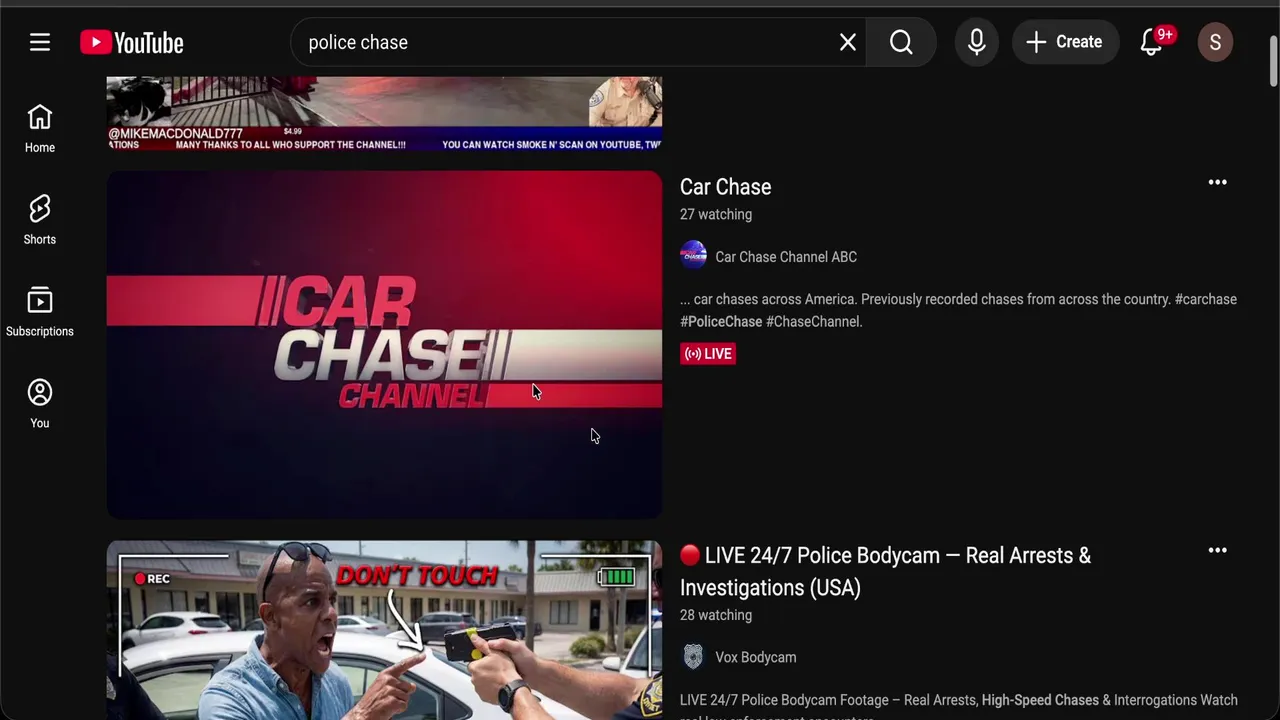Open Subscriptions in sidebar
Screen dimensions: 1280x720
pos(40,312)
